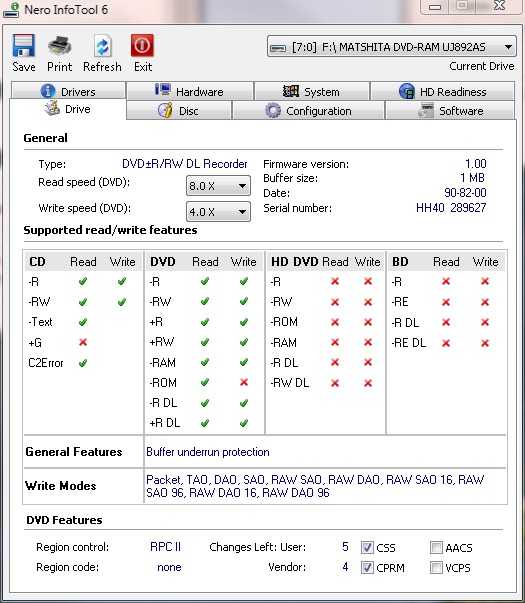Viewport: 525px width, 603px height.
Task: Click the green check for CD-R write
Action: click(x=122, y=282)
